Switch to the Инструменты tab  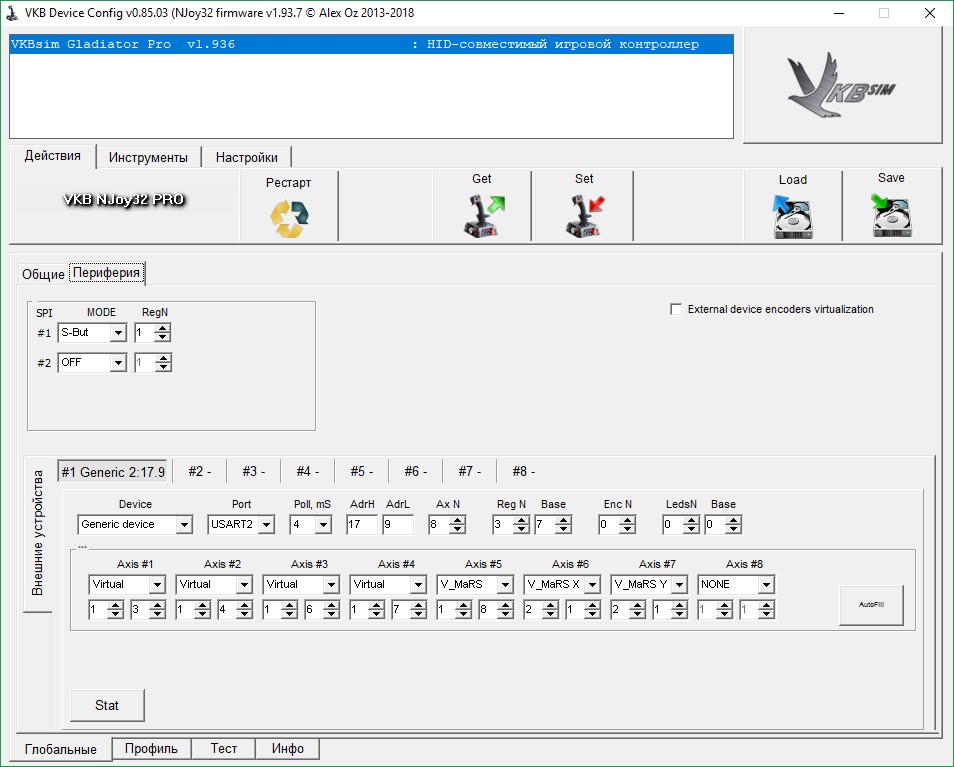click(148, 157)
